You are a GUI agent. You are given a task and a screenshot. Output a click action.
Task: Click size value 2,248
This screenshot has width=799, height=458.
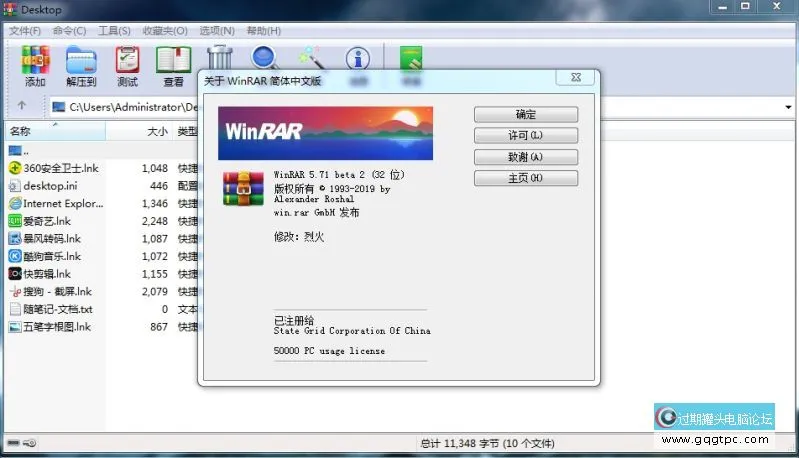[155, 221]
